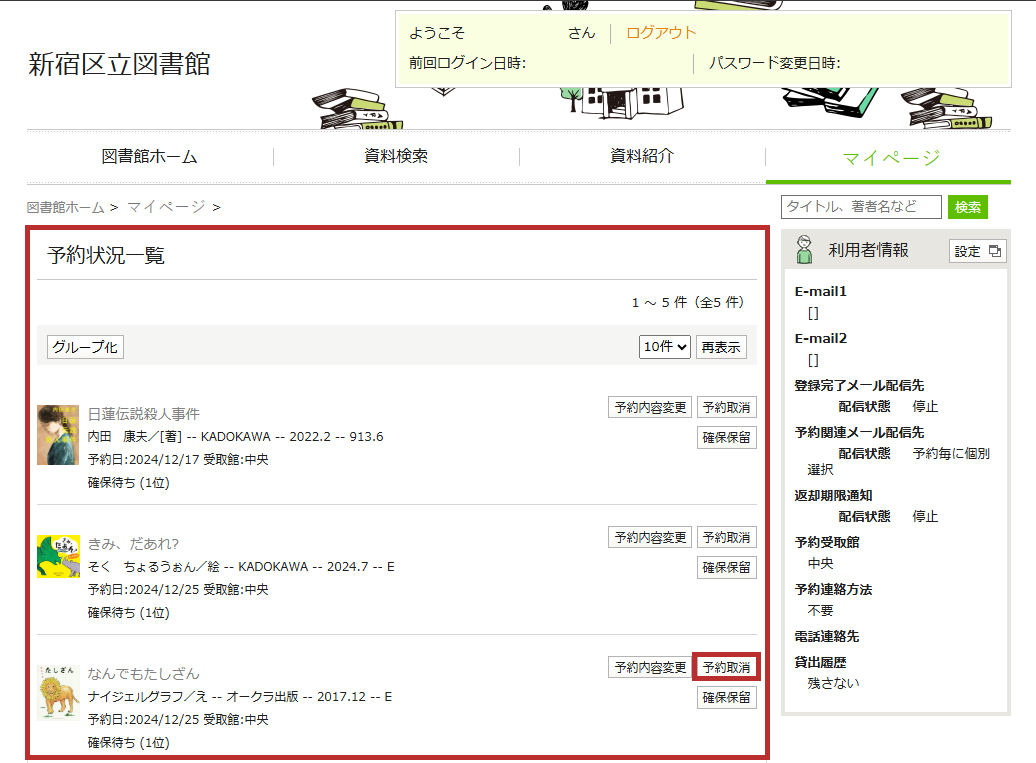Open 資料紹介 tab

[x=642, y=156]
